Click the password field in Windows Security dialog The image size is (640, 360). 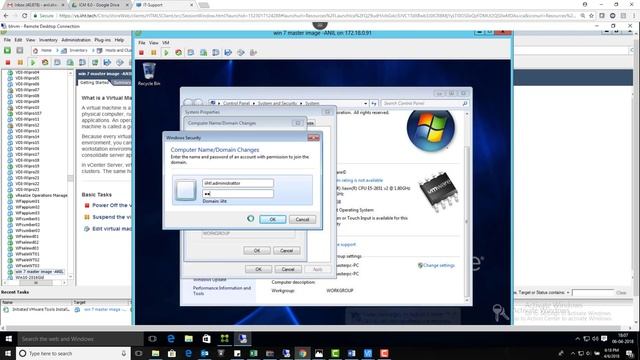[x=238, y=193]
